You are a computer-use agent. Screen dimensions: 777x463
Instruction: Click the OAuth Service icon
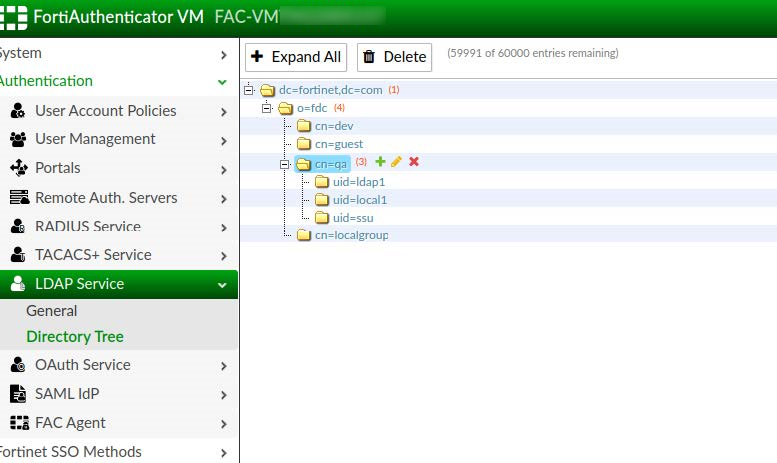18,365
